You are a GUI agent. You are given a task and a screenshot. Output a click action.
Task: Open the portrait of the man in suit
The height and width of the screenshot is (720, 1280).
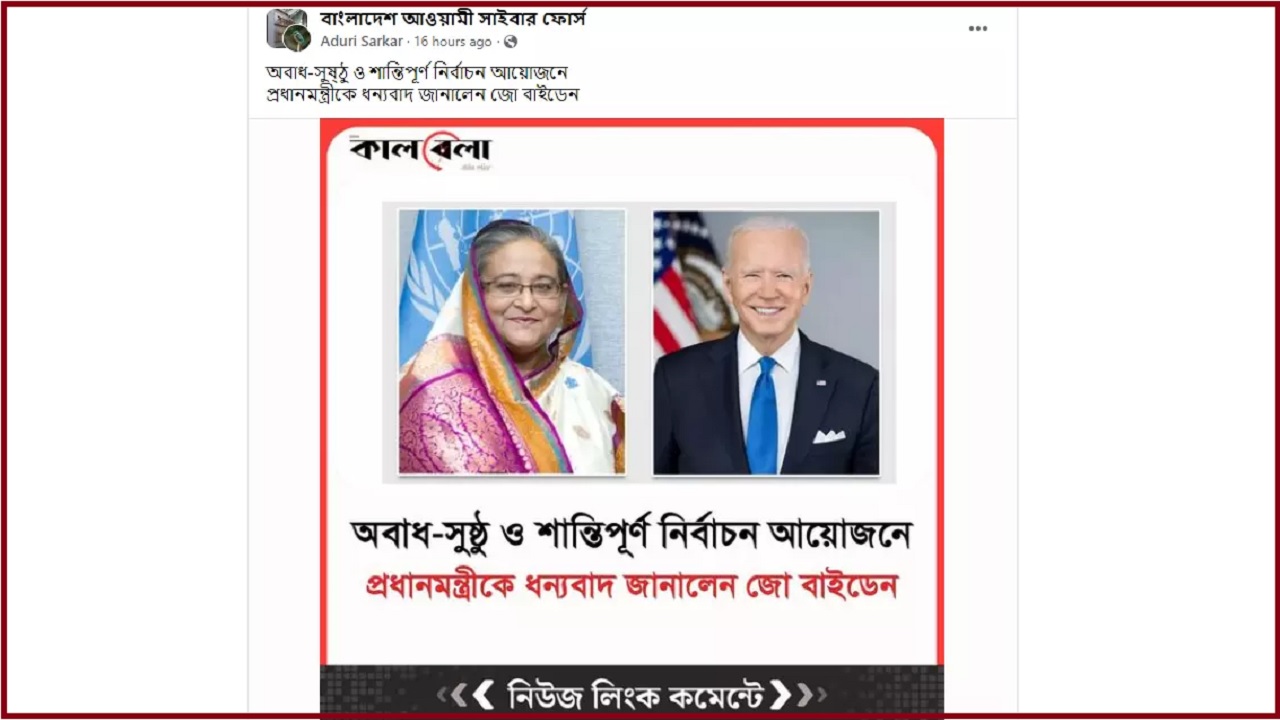tap(766, 342)
